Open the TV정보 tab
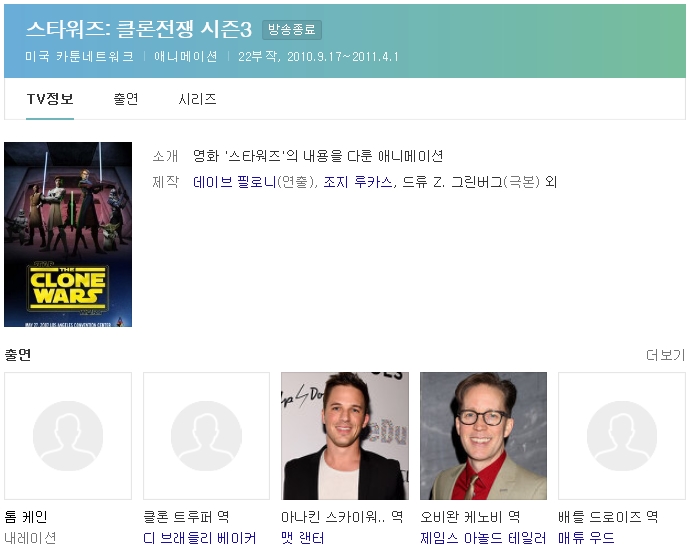This screenshot has height=549, width=690. (x=50, y=99)
